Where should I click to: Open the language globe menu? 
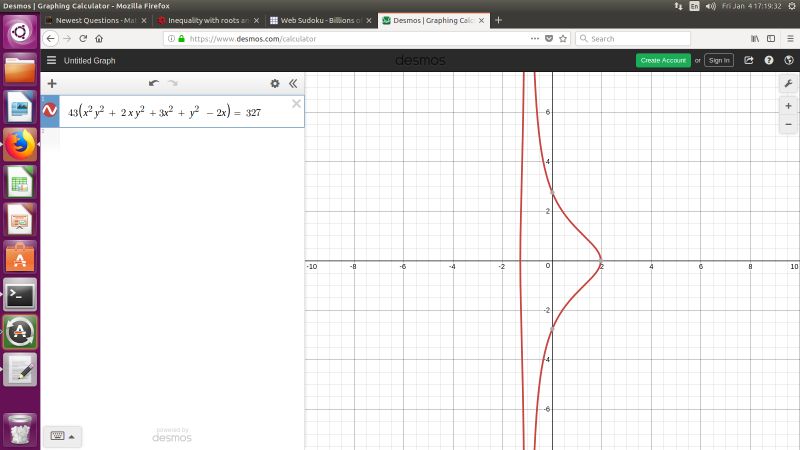(x=789, y=60)
